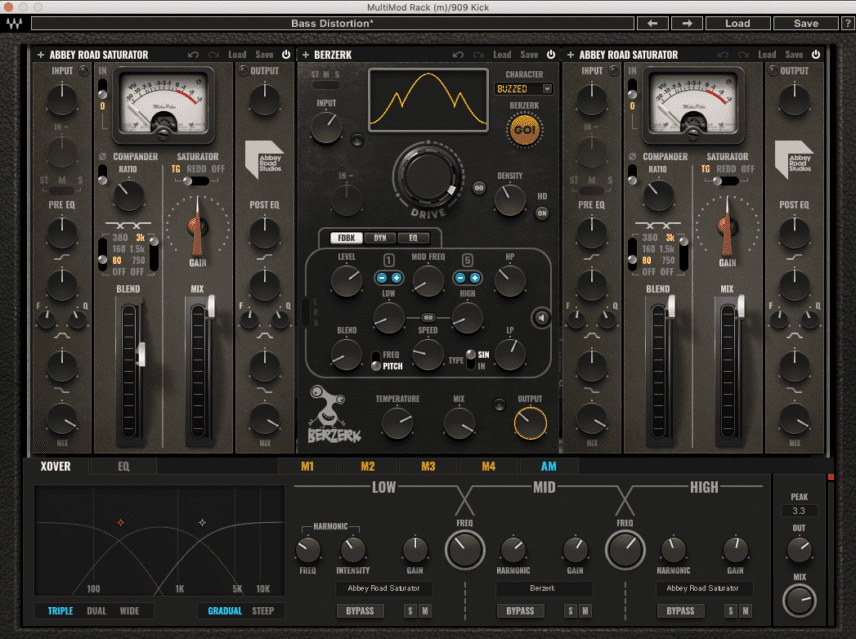Image resolution: width=856 pixels, height=639 pixels.
Task: Open LOW band plugin selector Abbey Road Saturator
Action: 383,588
